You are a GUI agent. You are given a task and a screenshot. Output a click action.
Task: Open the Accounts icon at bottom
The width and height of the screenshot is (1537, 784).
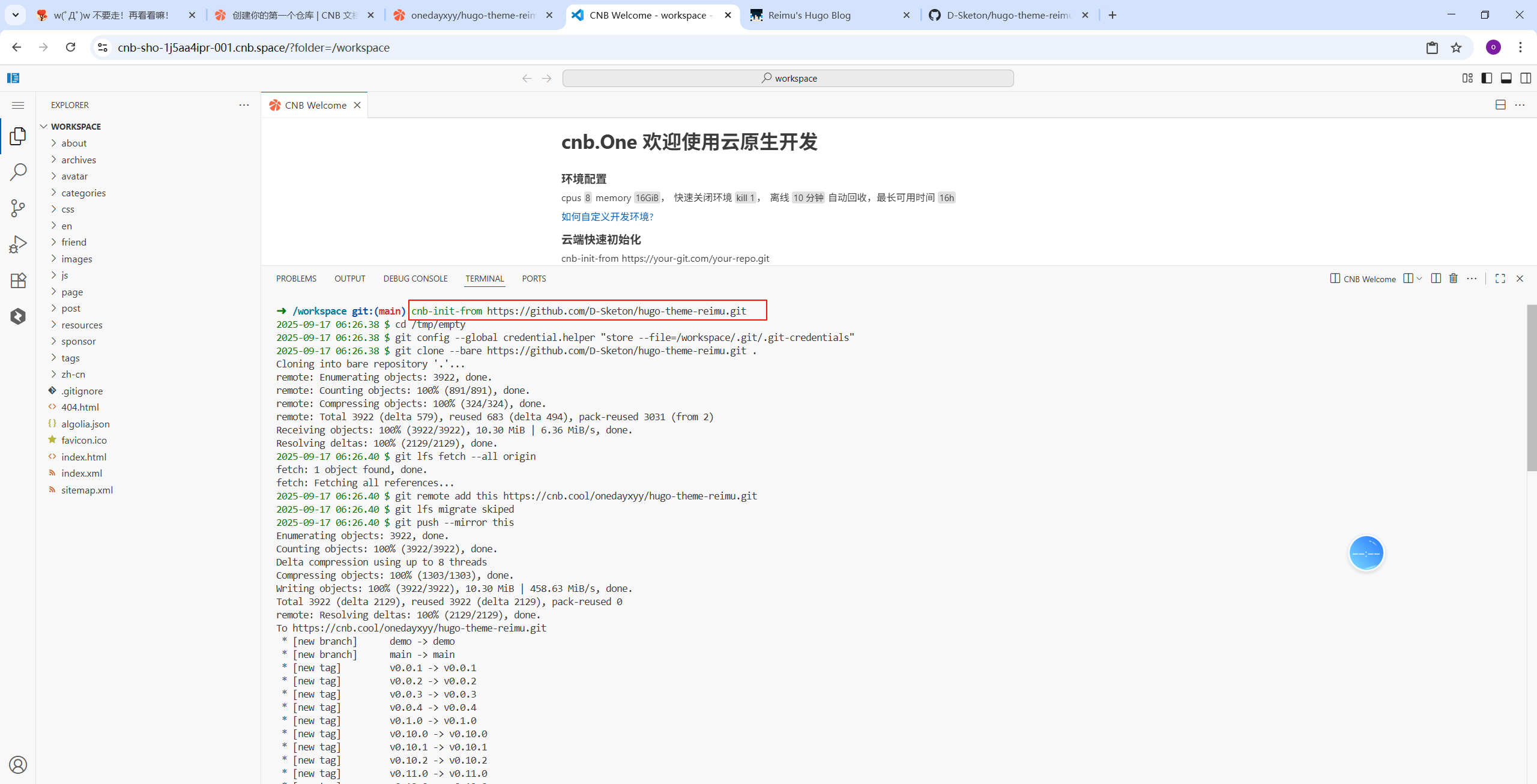(18, 765)
